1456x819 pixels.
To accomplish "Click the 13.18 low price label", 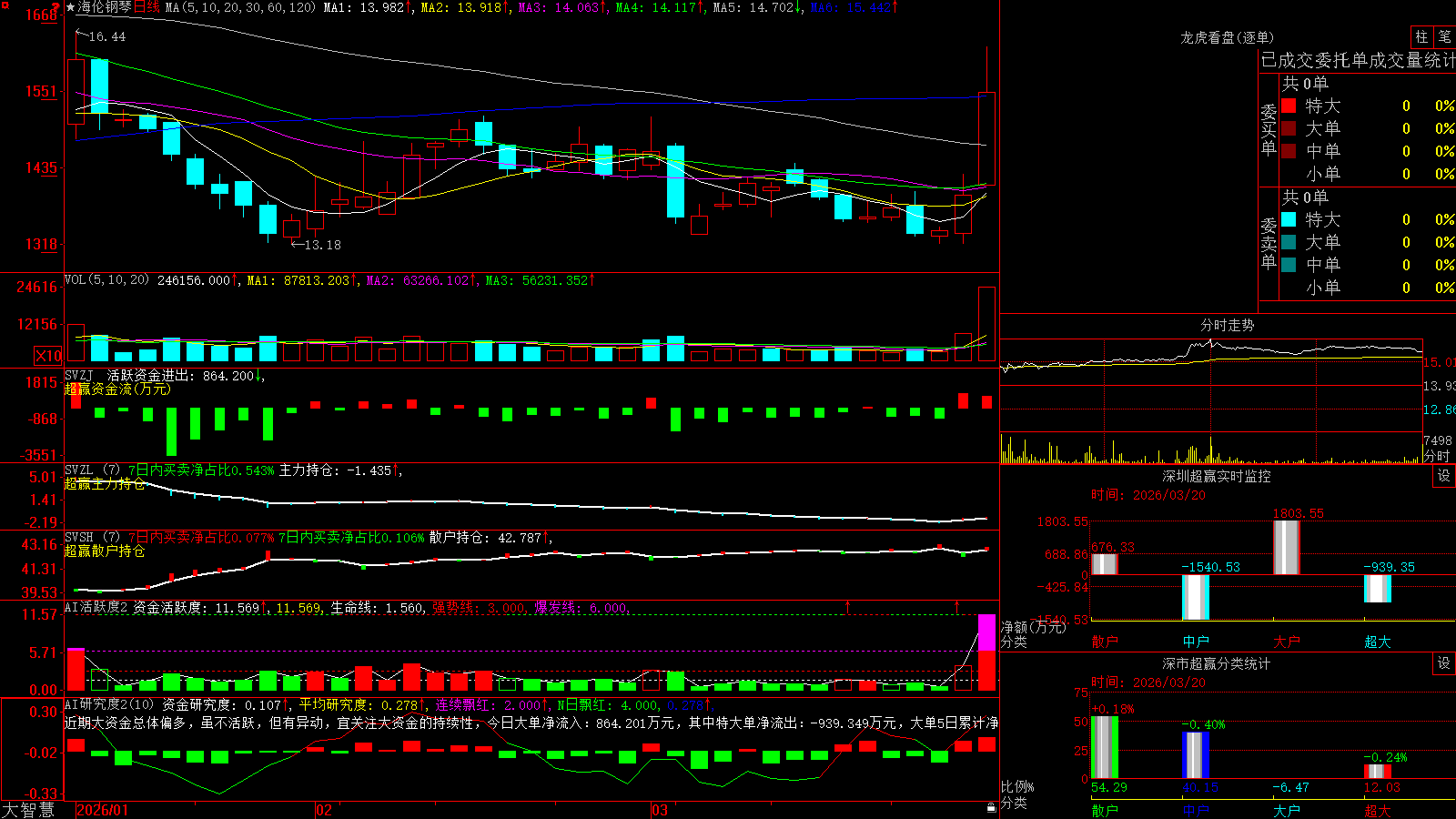I will click(x=322, y=245).
